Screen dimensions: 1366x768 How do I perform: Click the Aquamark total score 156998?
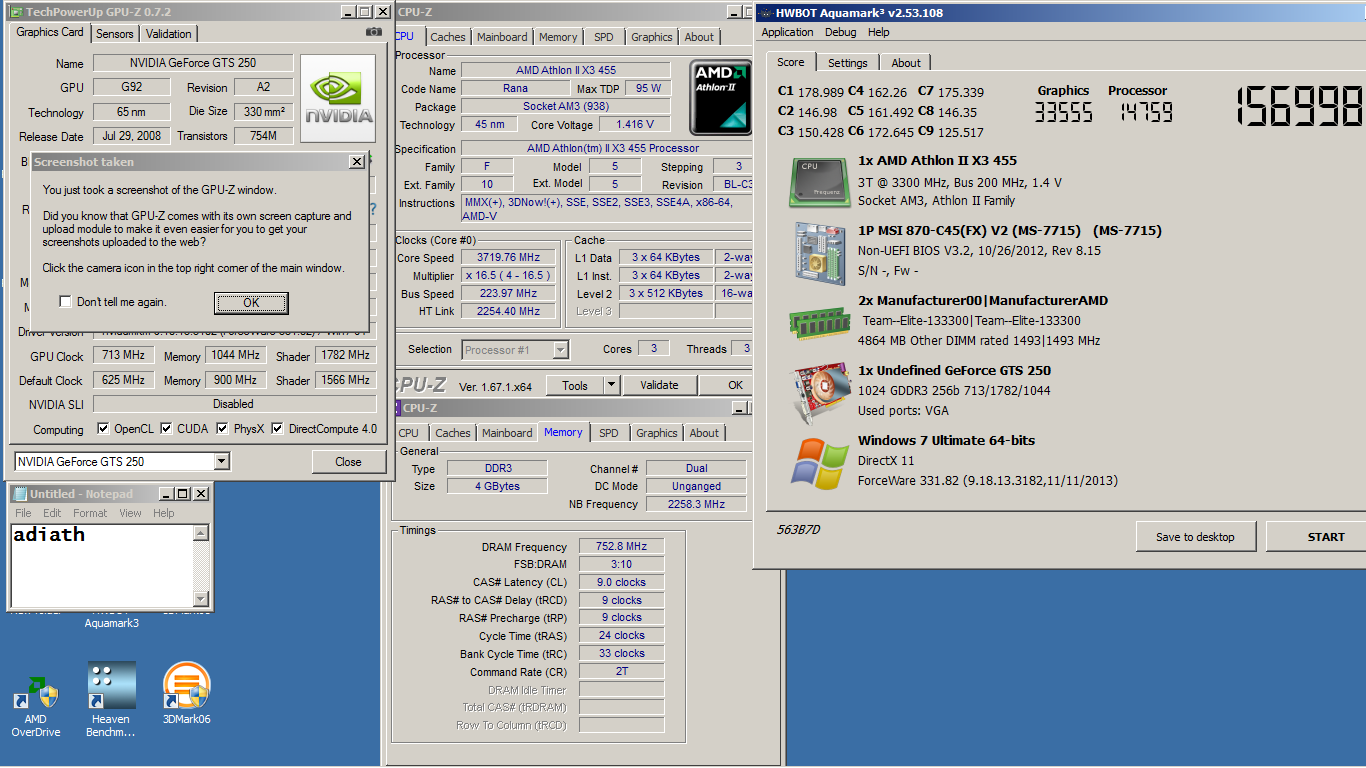[1301, 105]
